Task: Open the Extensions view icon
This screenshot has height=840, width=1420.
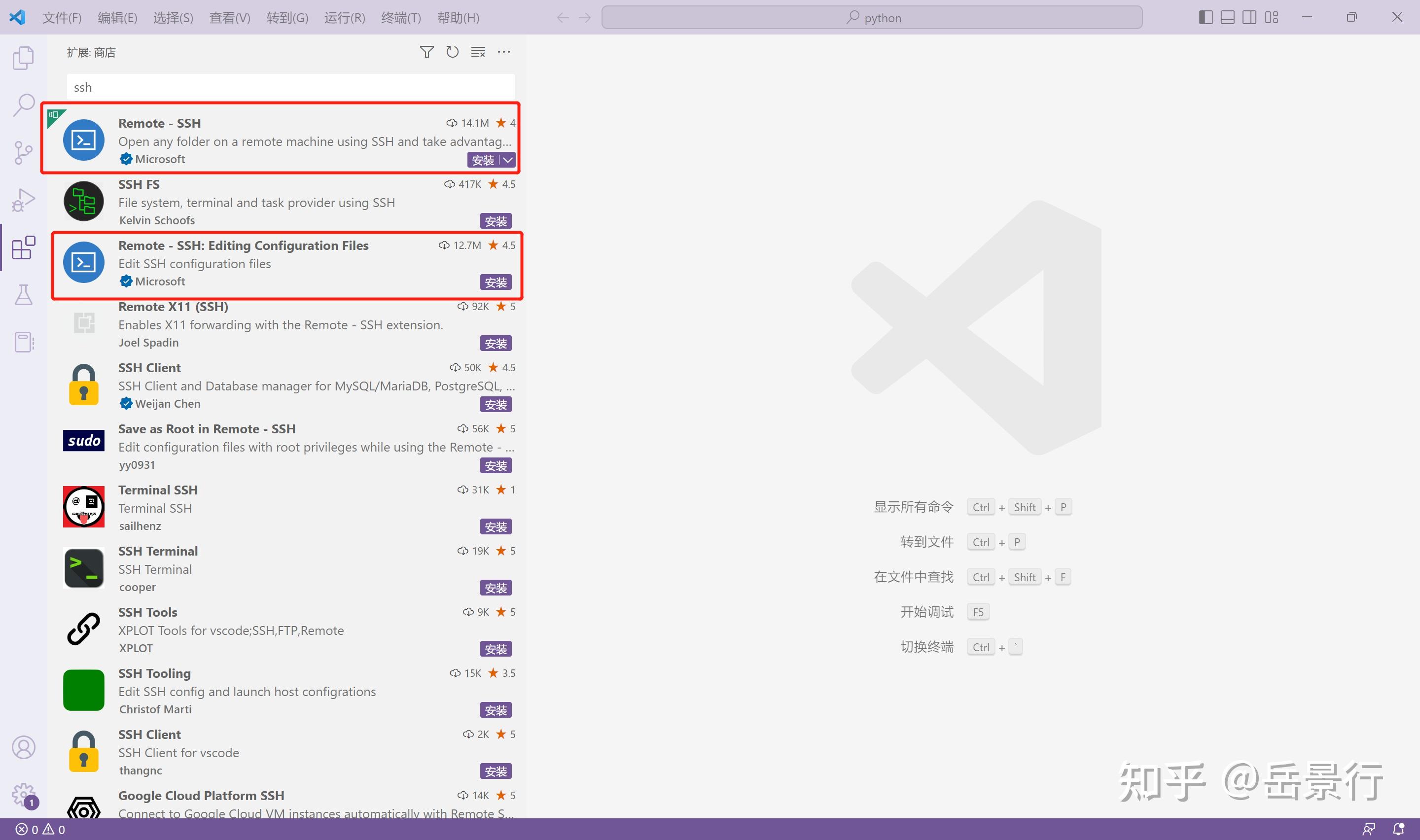Action: (23, 248)
